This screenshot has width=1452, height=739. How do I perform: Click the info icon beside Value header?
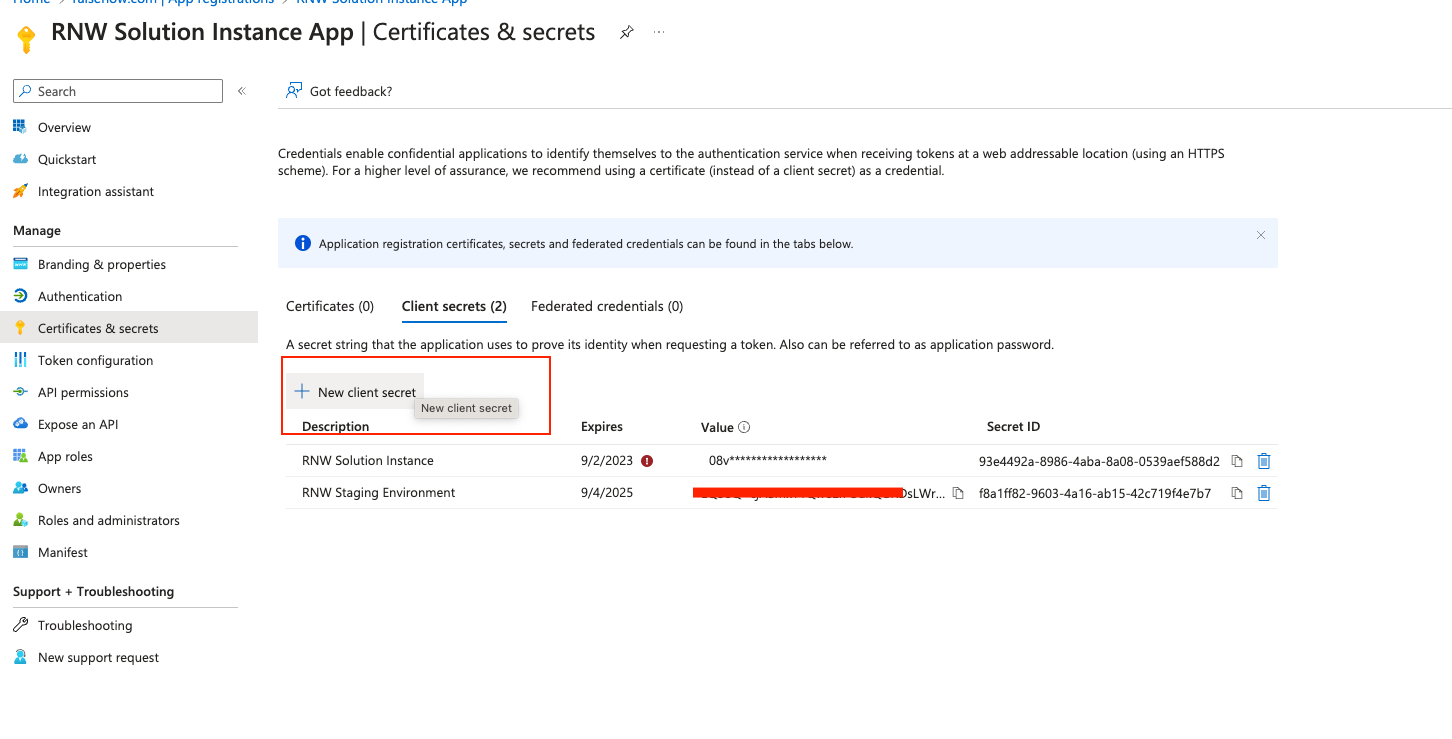(x=744, y=427)
